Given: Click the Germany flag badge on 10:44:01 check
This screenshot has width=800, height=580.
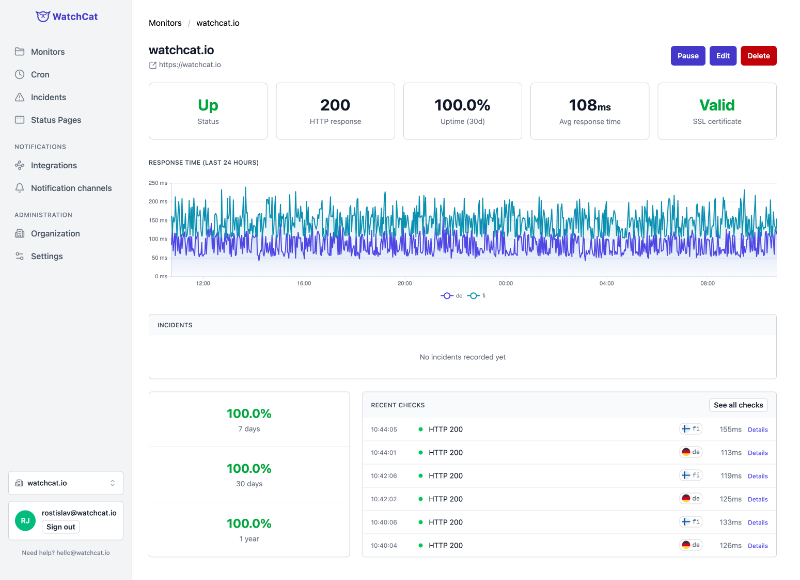Looking at the screenshot, I should [x=691, y=452].
